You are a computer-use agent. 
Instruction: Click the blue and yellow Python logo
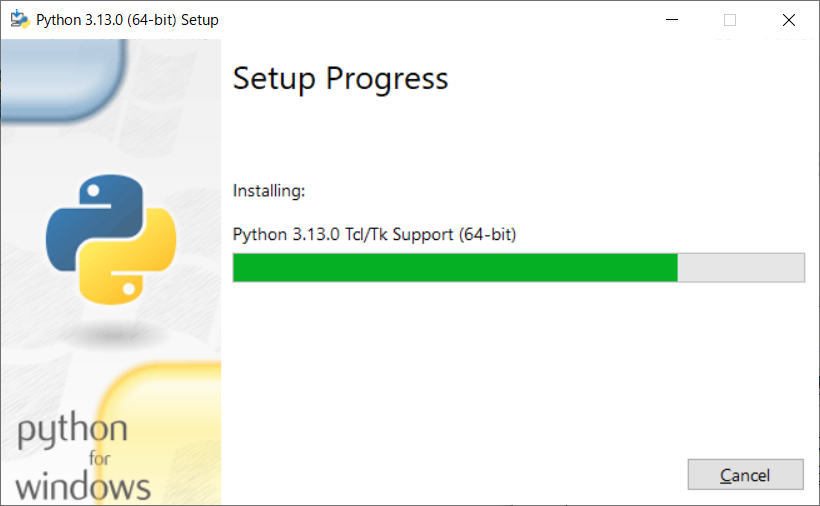coord(111,239)
